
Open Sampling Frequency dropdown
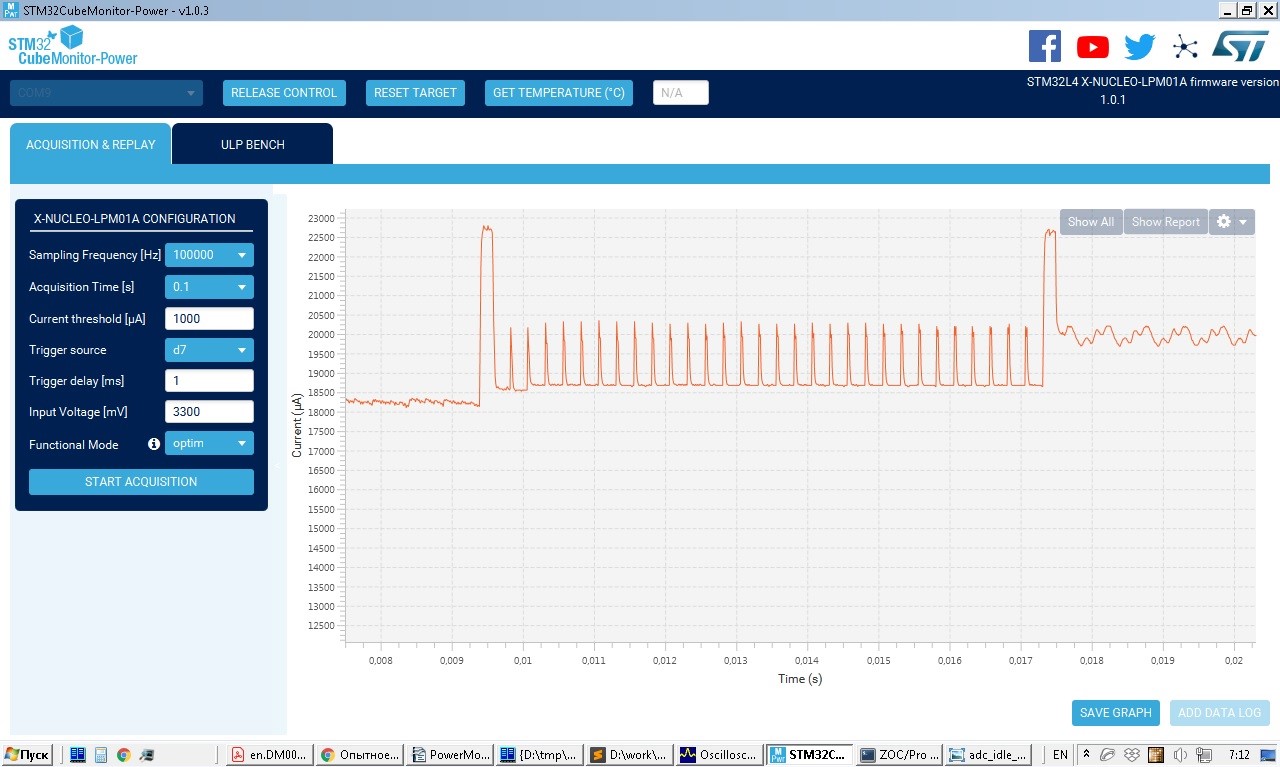209,255
